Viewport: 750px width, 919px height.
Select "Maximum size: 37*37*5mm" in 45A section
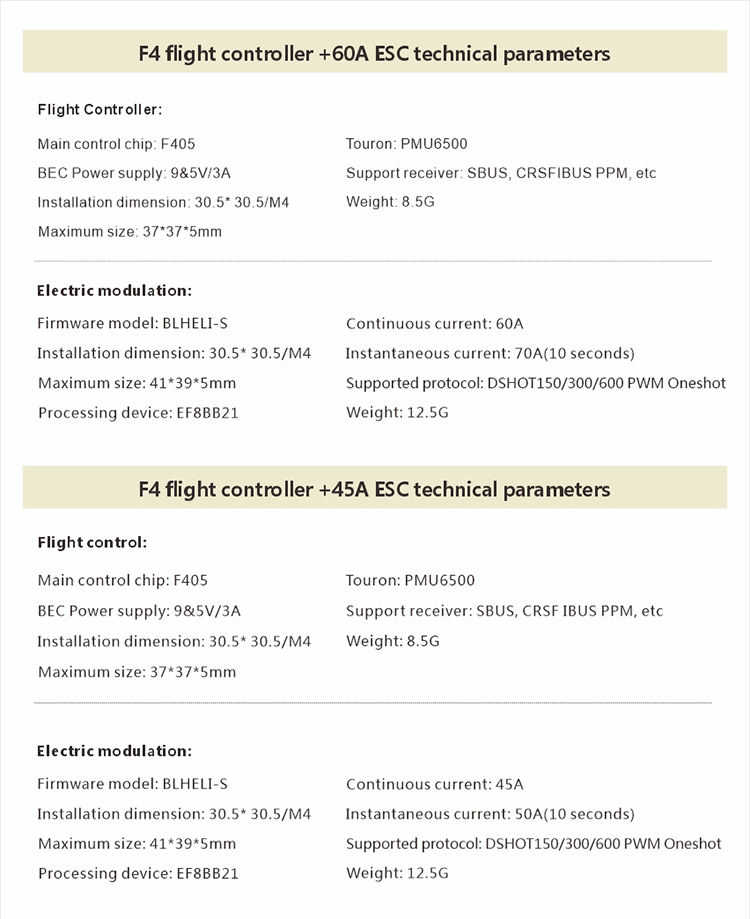pos(137,672)
